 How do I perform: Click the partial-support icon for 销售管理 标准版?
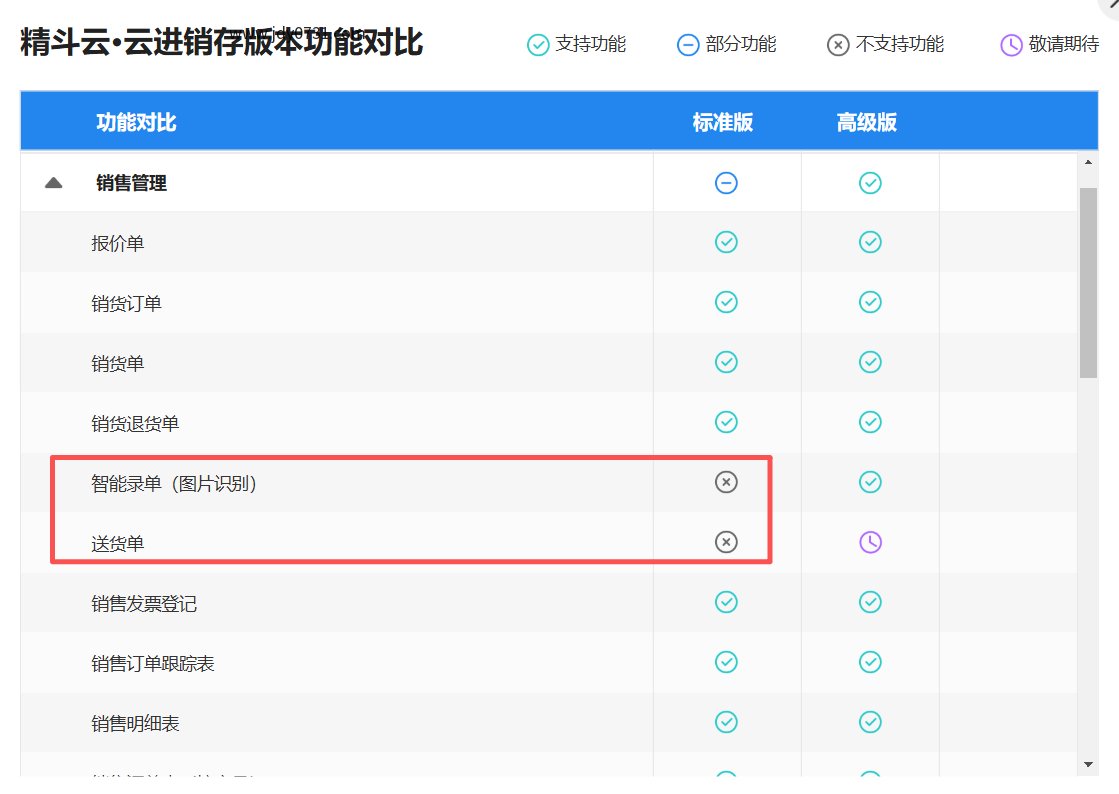(726, 183)
